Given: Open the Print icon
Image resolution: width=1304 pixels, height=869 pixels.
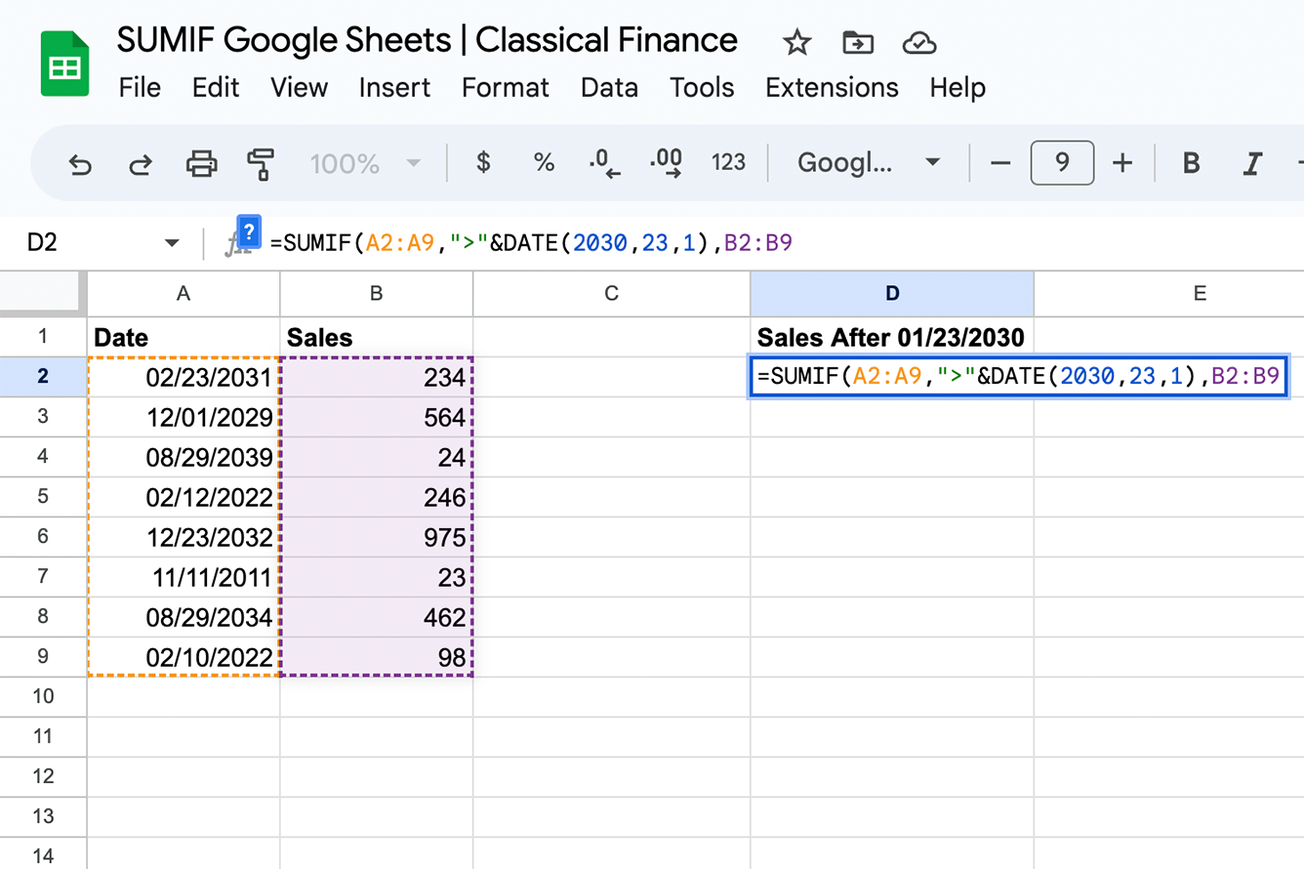Looking at the screenshot, I should 201,162.
